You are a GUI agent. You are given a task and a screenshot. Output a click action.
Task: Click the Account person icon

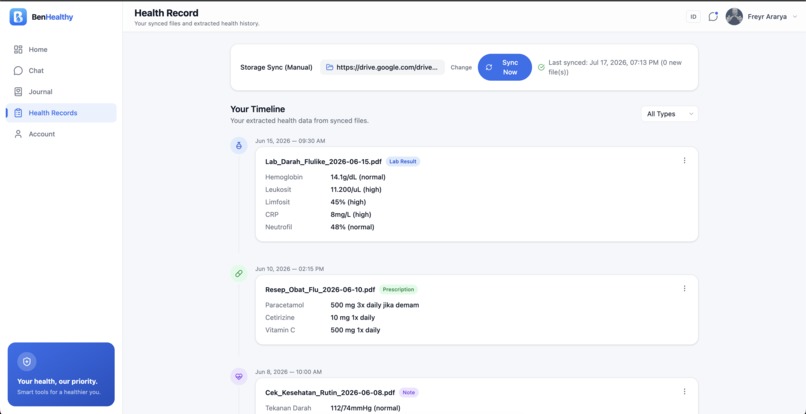18,134
